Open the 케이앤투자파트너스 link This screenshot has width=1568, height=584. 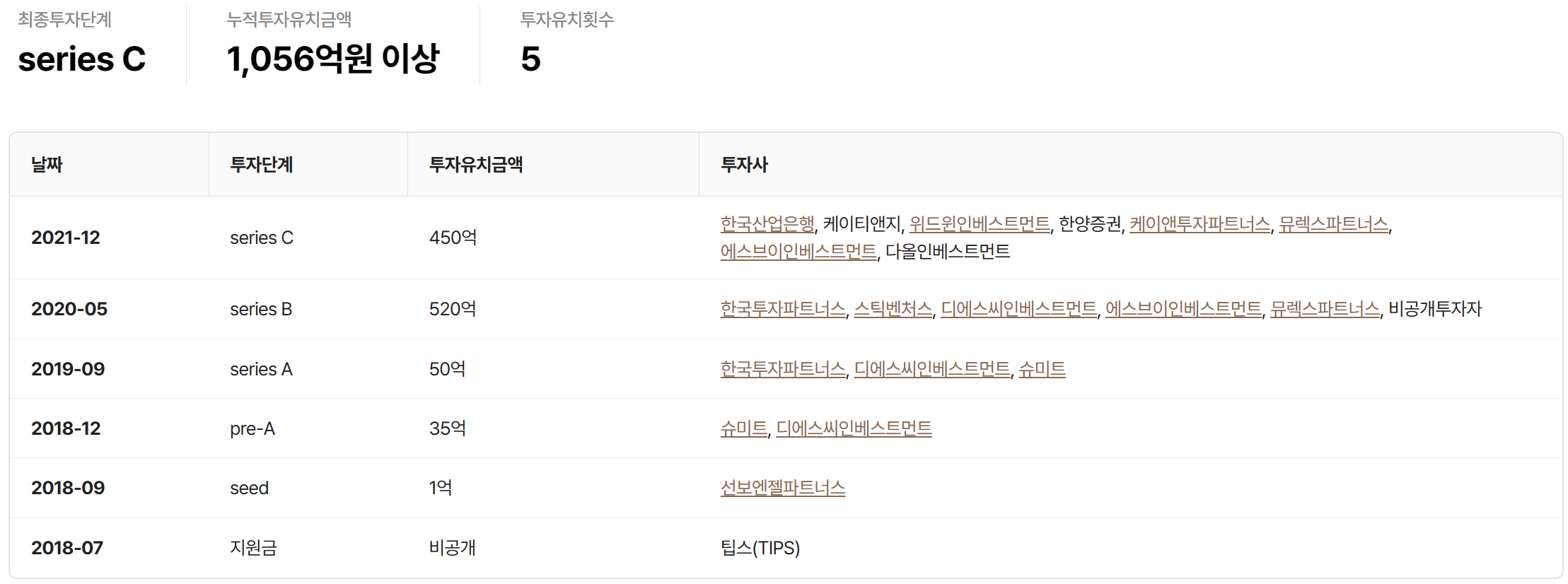click(x=1200, y=224)
